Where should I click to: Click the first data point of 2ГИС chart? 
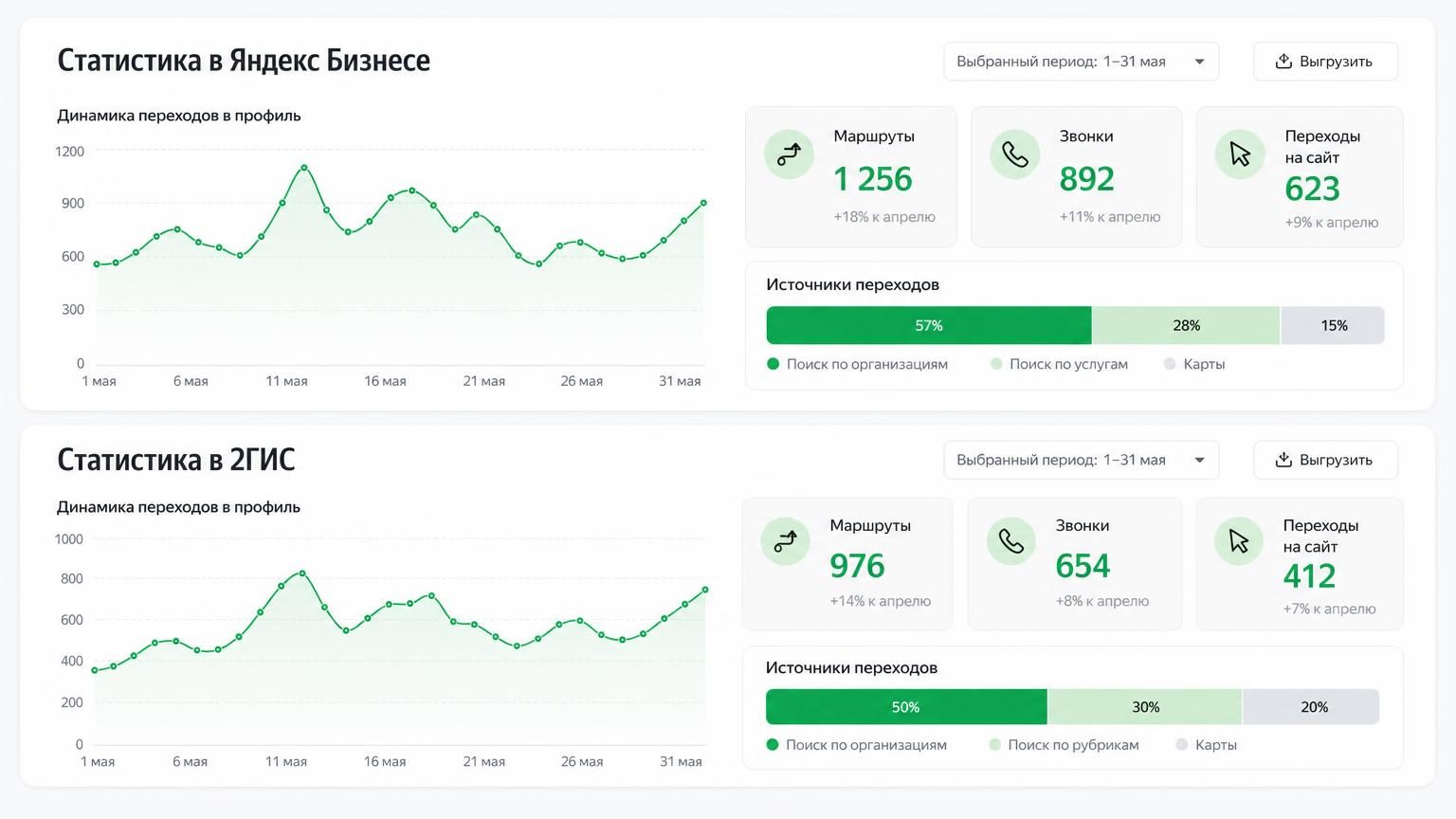tap(94, 671)
